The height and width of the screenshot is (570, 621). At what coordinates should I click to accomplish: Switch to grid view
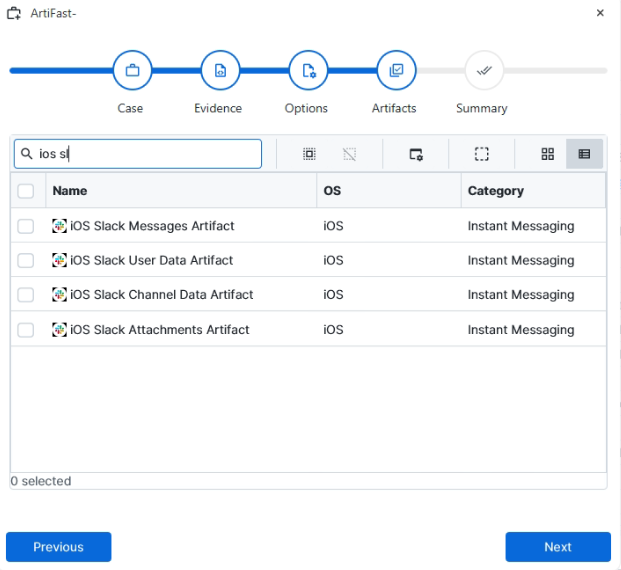tap(548, 154)
